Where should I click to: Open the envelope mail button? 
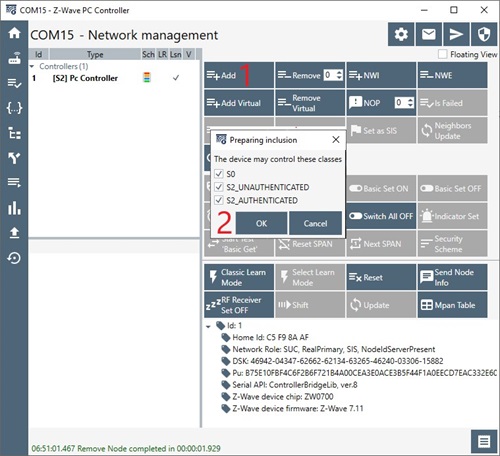point(429,34)
